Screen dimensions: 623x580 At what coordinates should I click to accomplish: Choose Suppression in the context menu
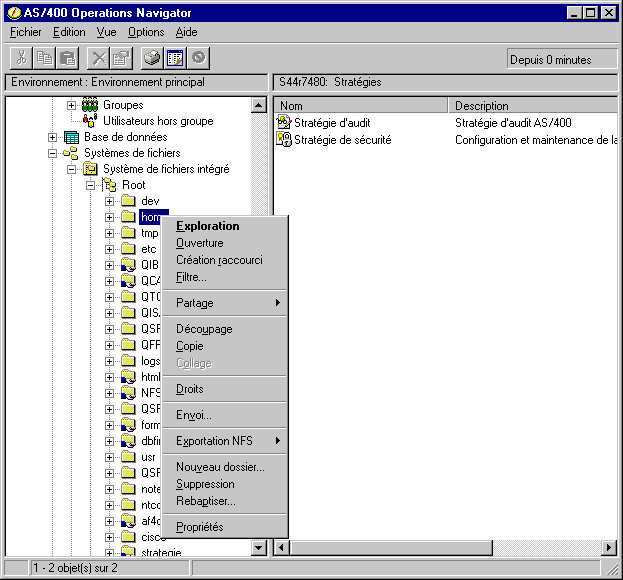pyautogui.click(x=224, y=484)
